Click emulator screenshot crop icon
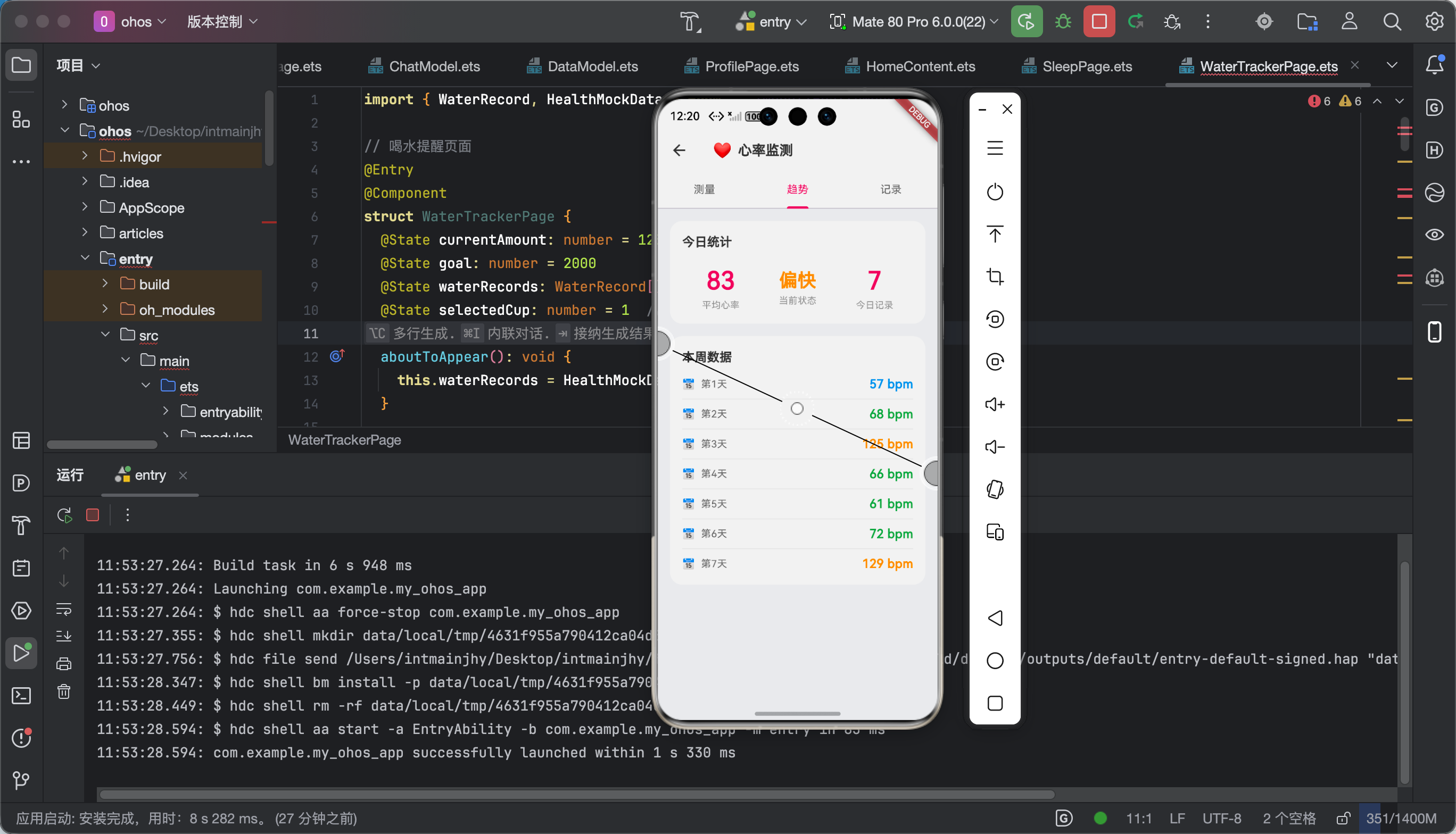Screen dimensions: 1456x834 pos(995,277)
